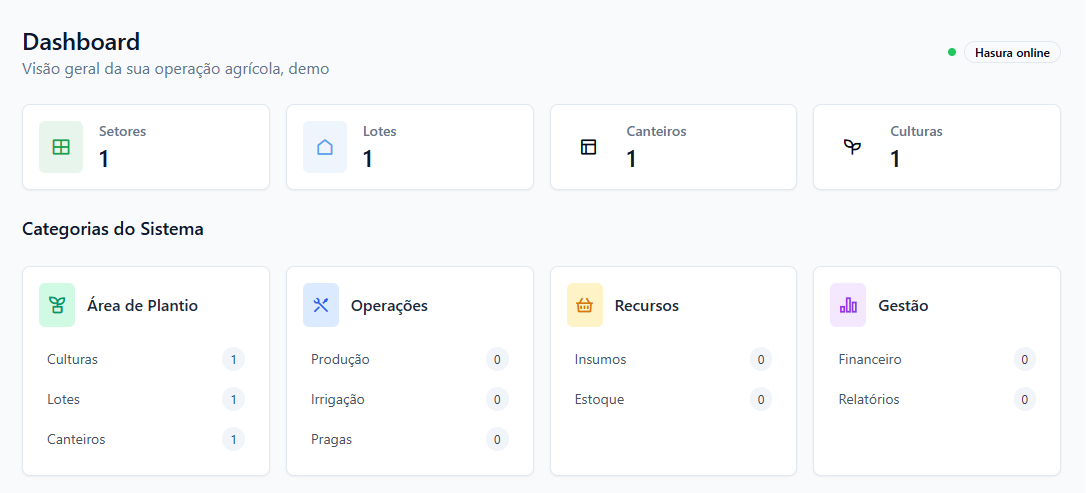Viewport: 1086px width, 493px height.
Task: Click the Dashboard page title
Action: tap(81, 42)
